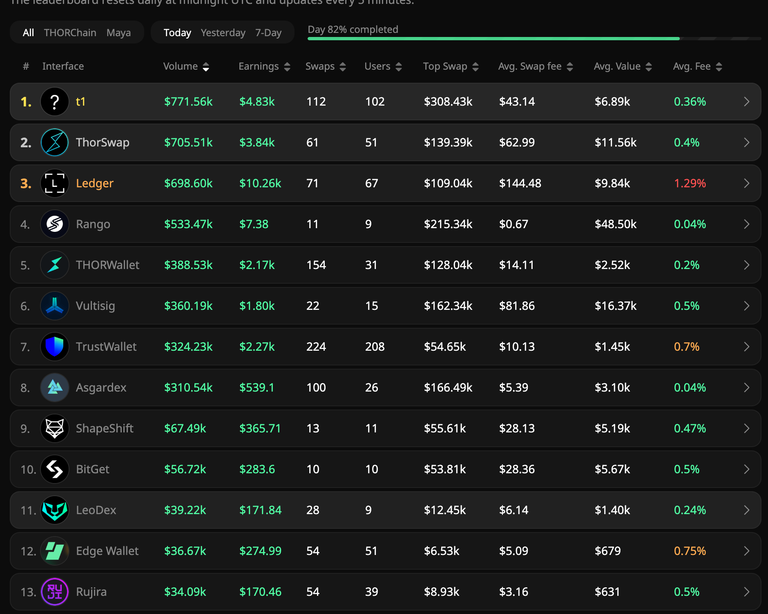Expand the Edge Wallet row chevron
Screen dimensions: 768x614
(746, 551)
